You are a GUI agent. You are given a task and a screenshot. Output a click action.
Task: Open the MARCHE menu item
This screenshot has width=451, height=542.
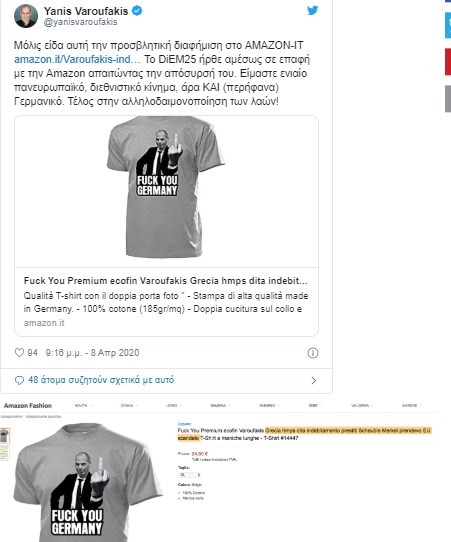coord(411,405)
